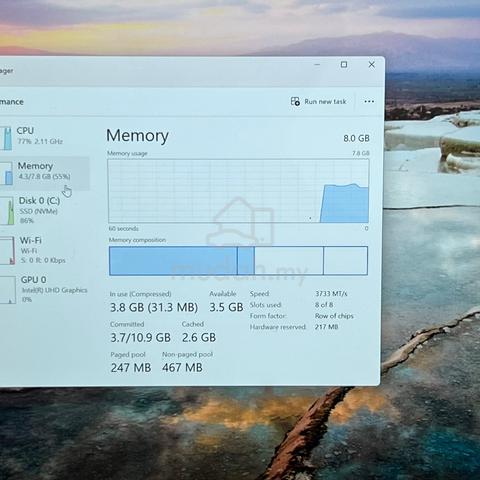The width and height of the screenshot is (480, 480).
Task: Close the Task Manager window
Action: [372, 64]
